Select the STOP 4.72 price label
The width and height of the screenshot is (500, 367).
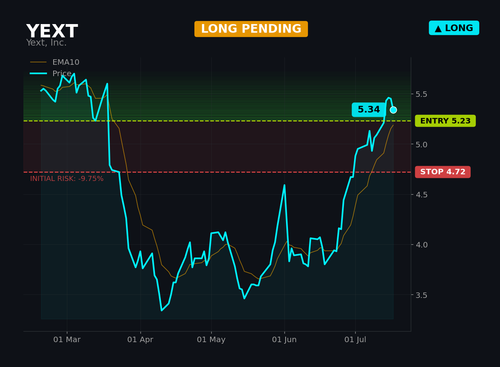coord(443,172)
